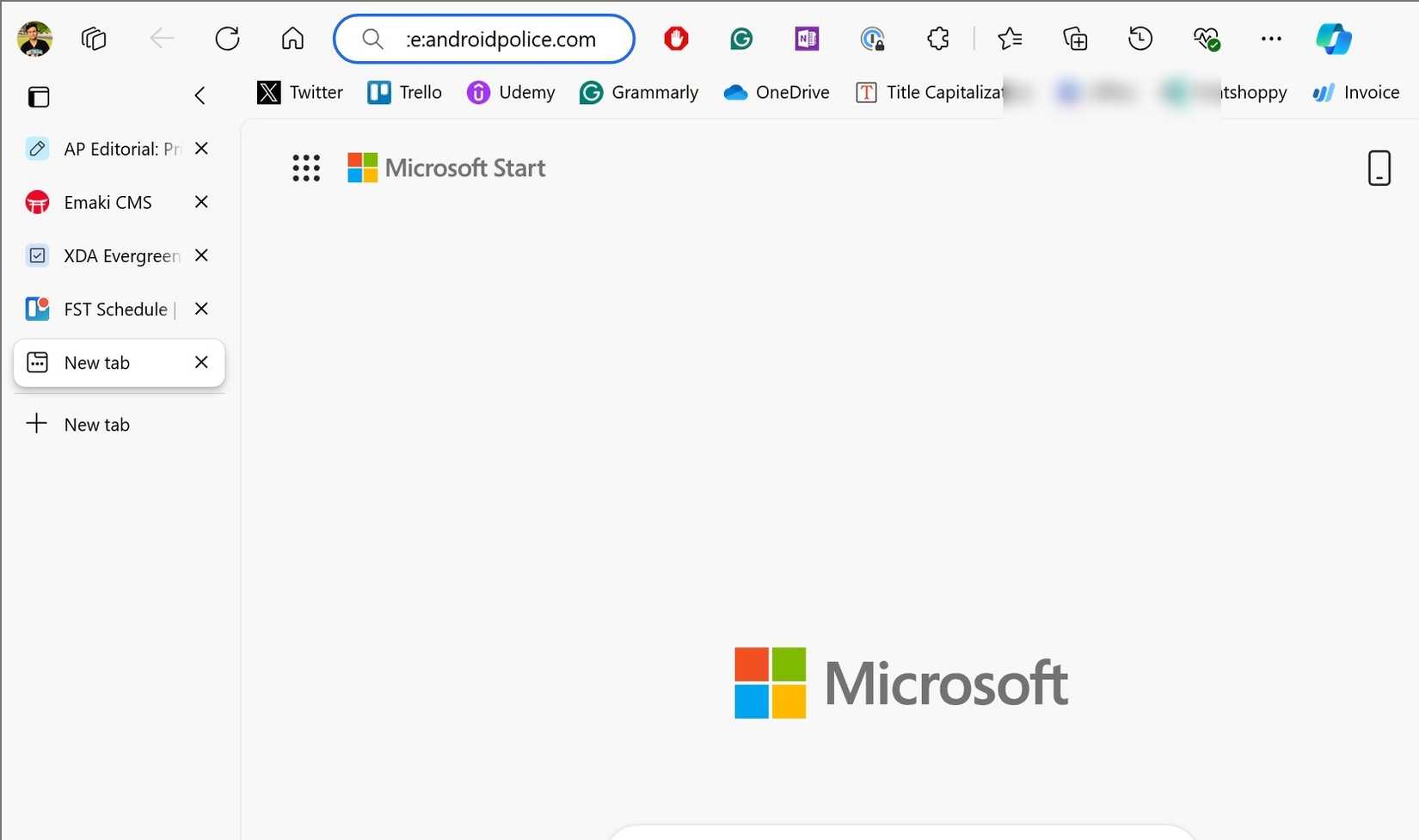Open the Browser essentials heart icon

[x=1206, y=39]
